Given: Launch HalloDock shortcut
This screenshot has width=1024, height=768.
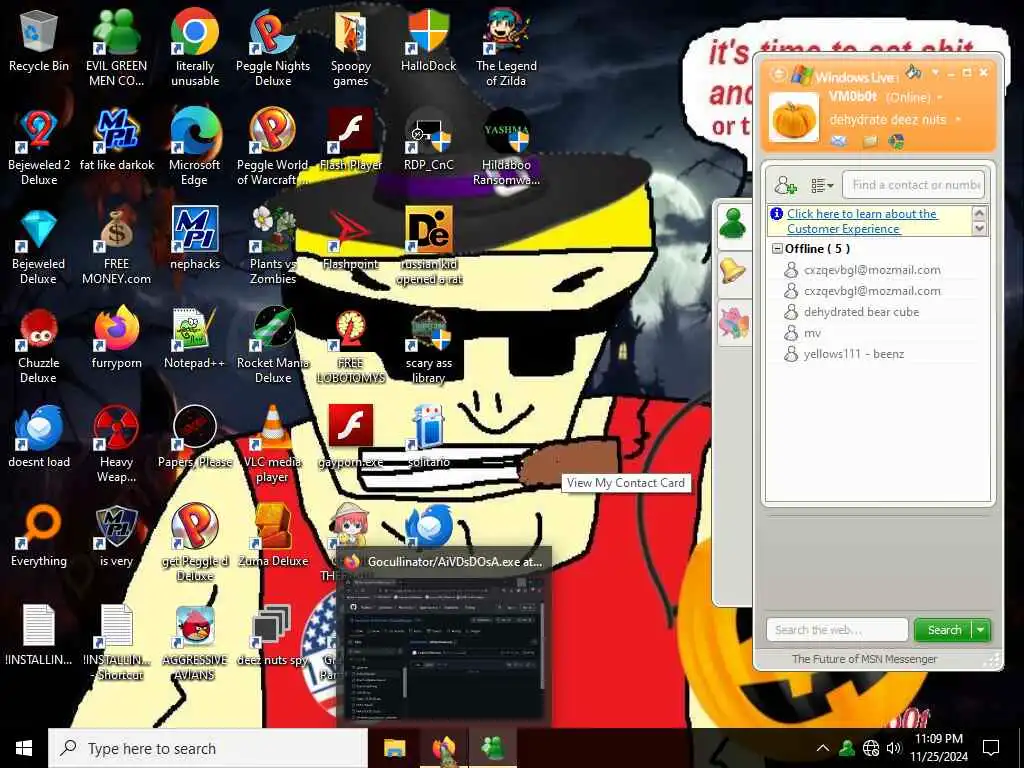Looking at the screenshot, I should point(428,40).
